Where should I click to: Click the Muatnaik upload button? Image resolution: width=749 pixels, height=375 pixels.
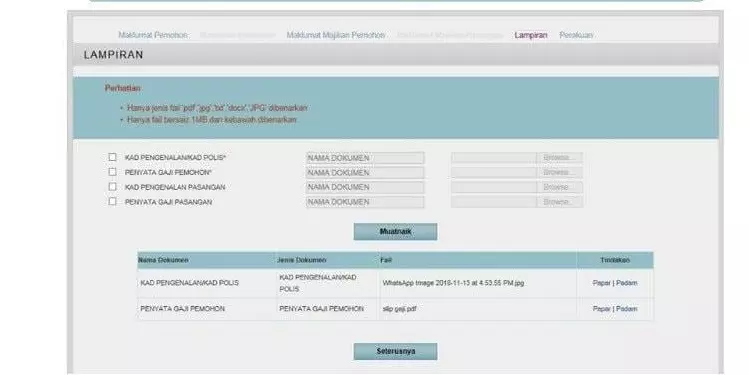(x=395, y=232)
